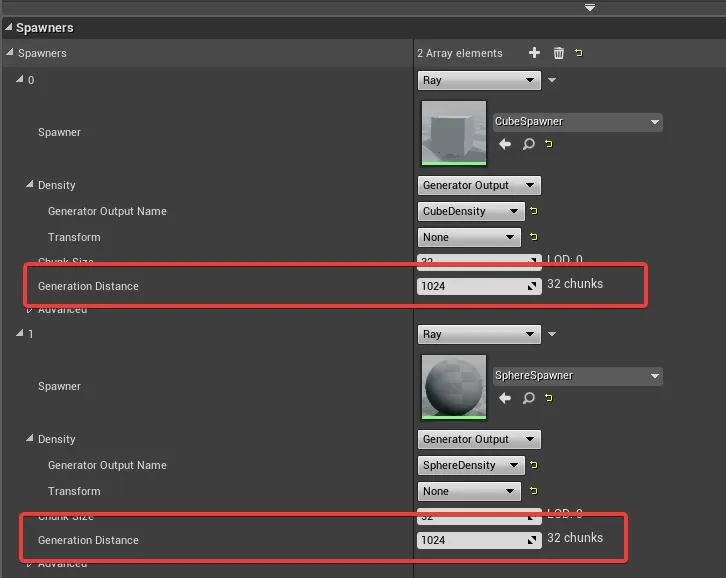Open the CubeSpawner asset dropdown
The height and width of the screenshot is (578, 726).
(x=577, y=122)
